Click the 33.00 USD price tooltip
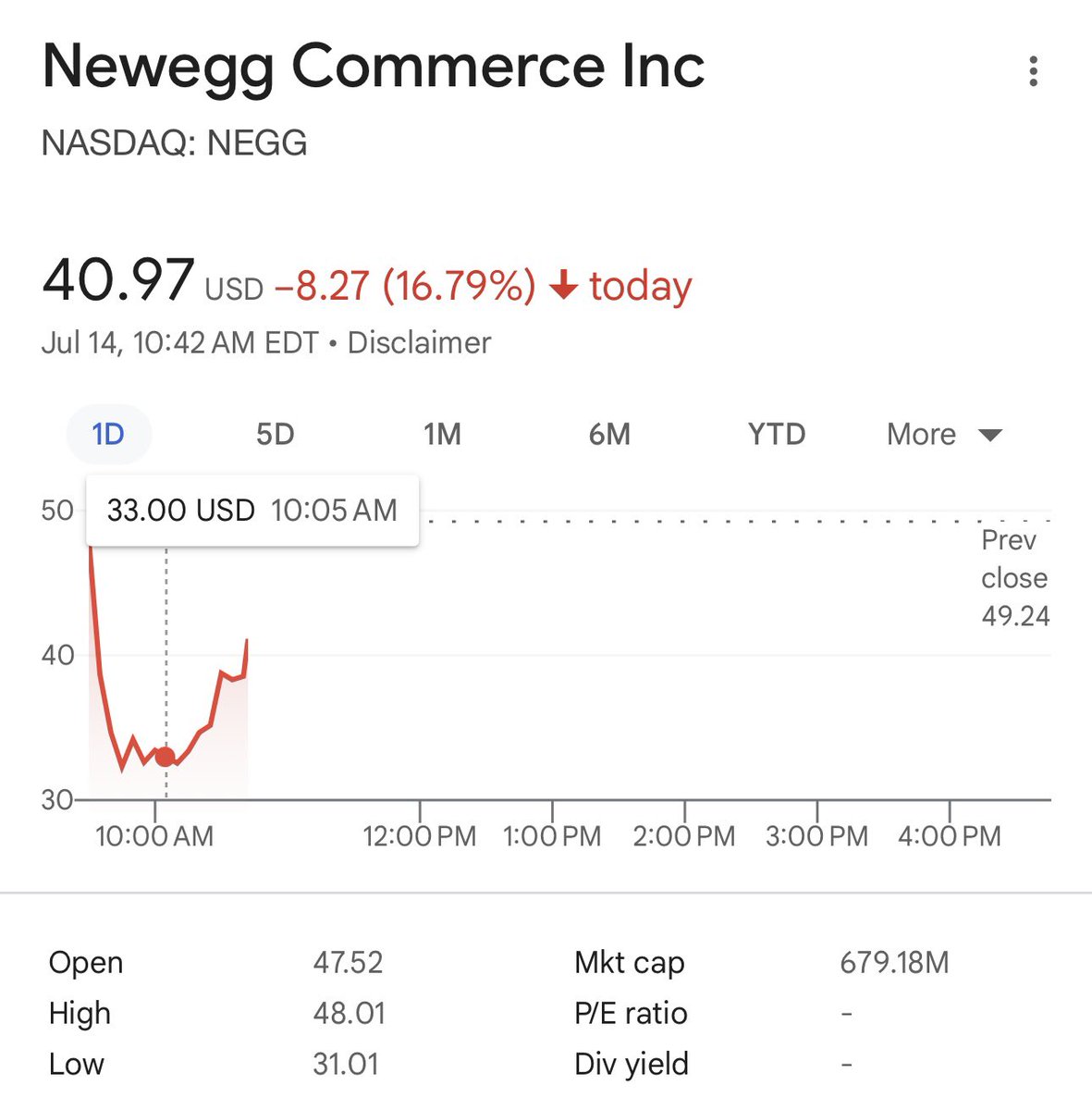The image size is (1092, 1110). (252, 510)
